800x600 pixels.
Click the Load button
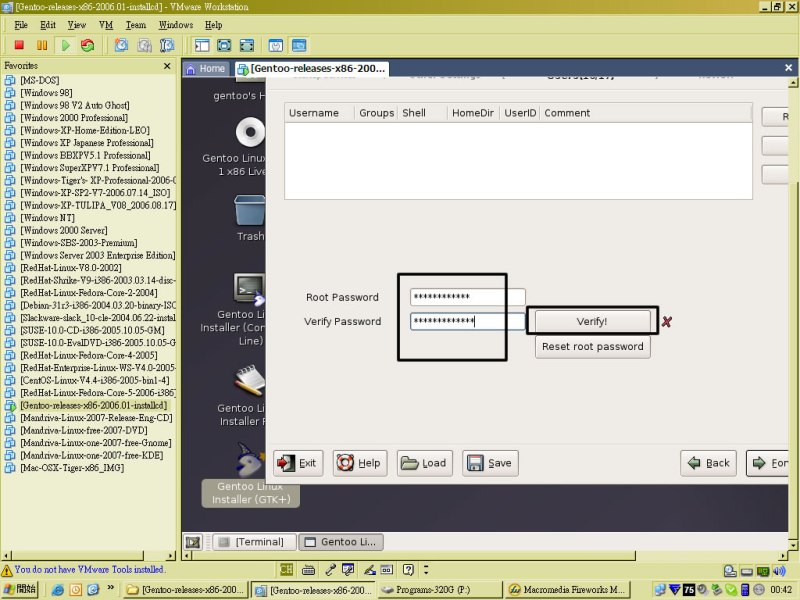(424, 463)
